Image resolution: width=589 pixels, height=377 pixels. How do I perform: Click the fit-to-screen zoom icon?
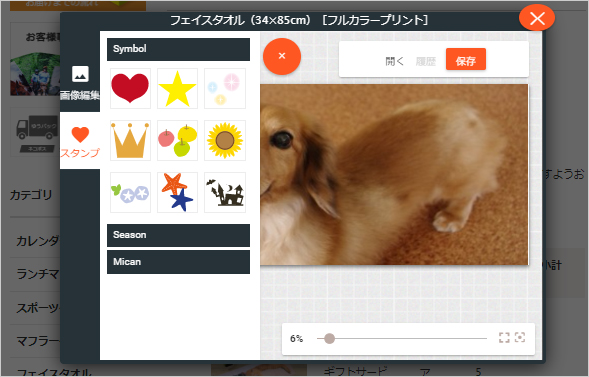[x=504, y=338]
